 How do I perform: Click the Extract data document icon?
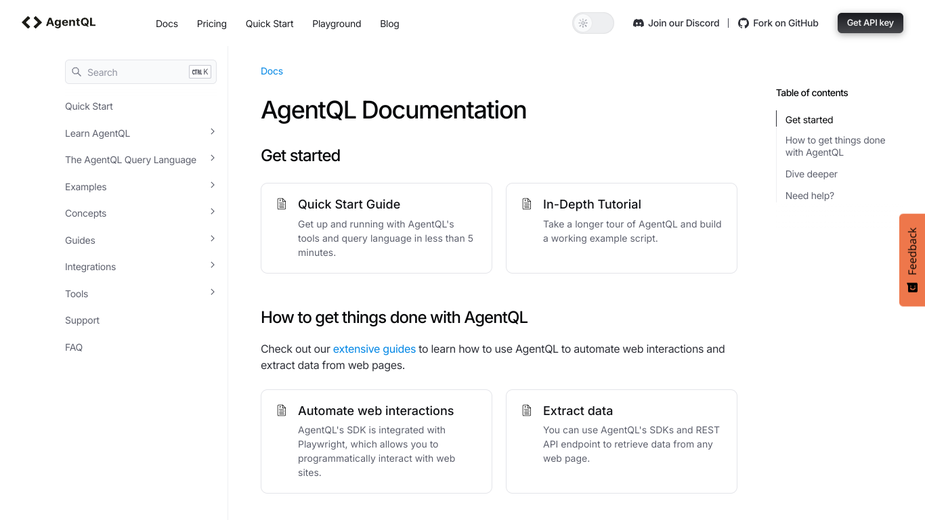527,410
